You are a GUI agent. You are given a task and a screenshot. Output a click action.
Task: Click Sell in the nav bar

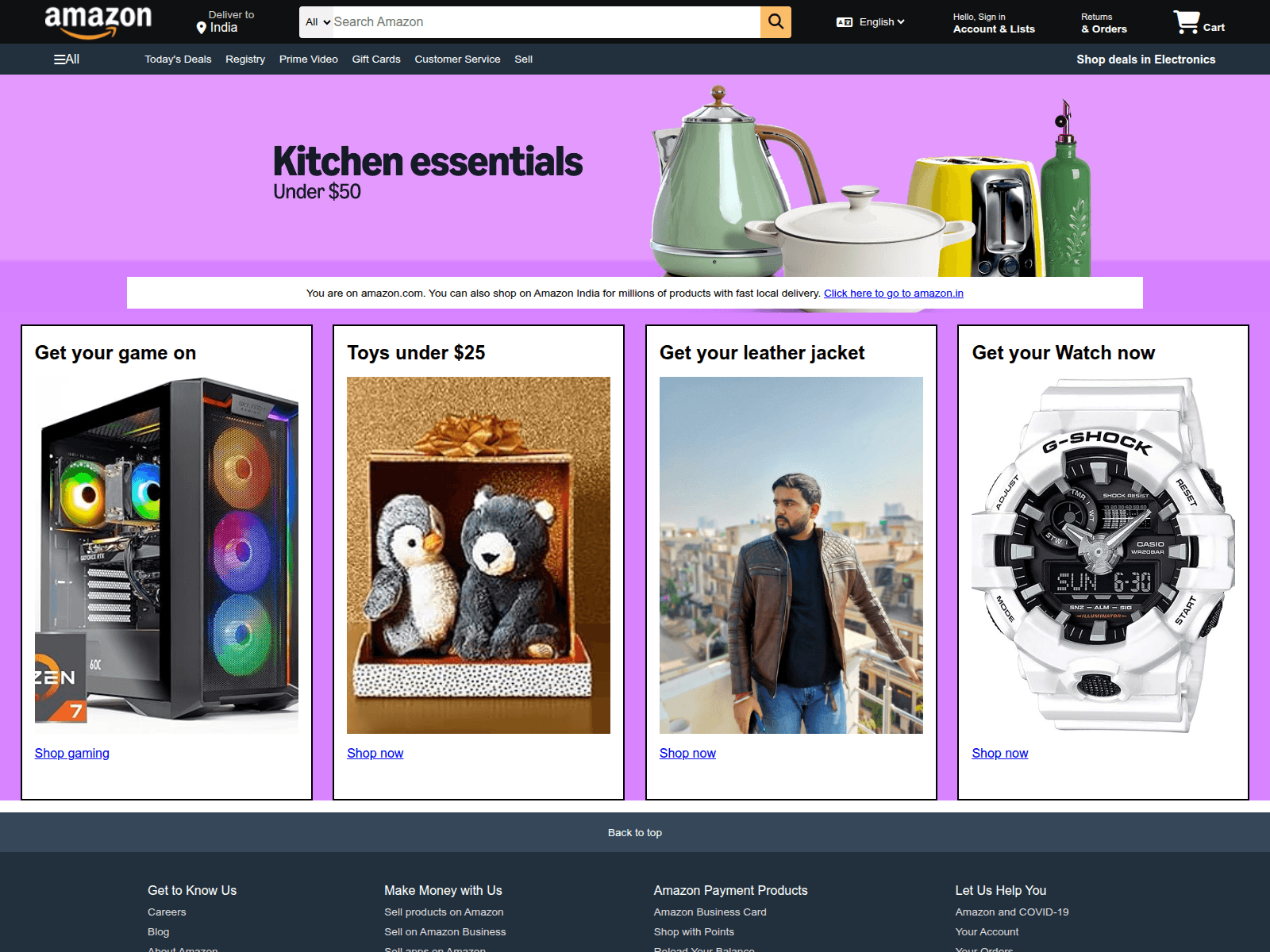click(523, 59)
